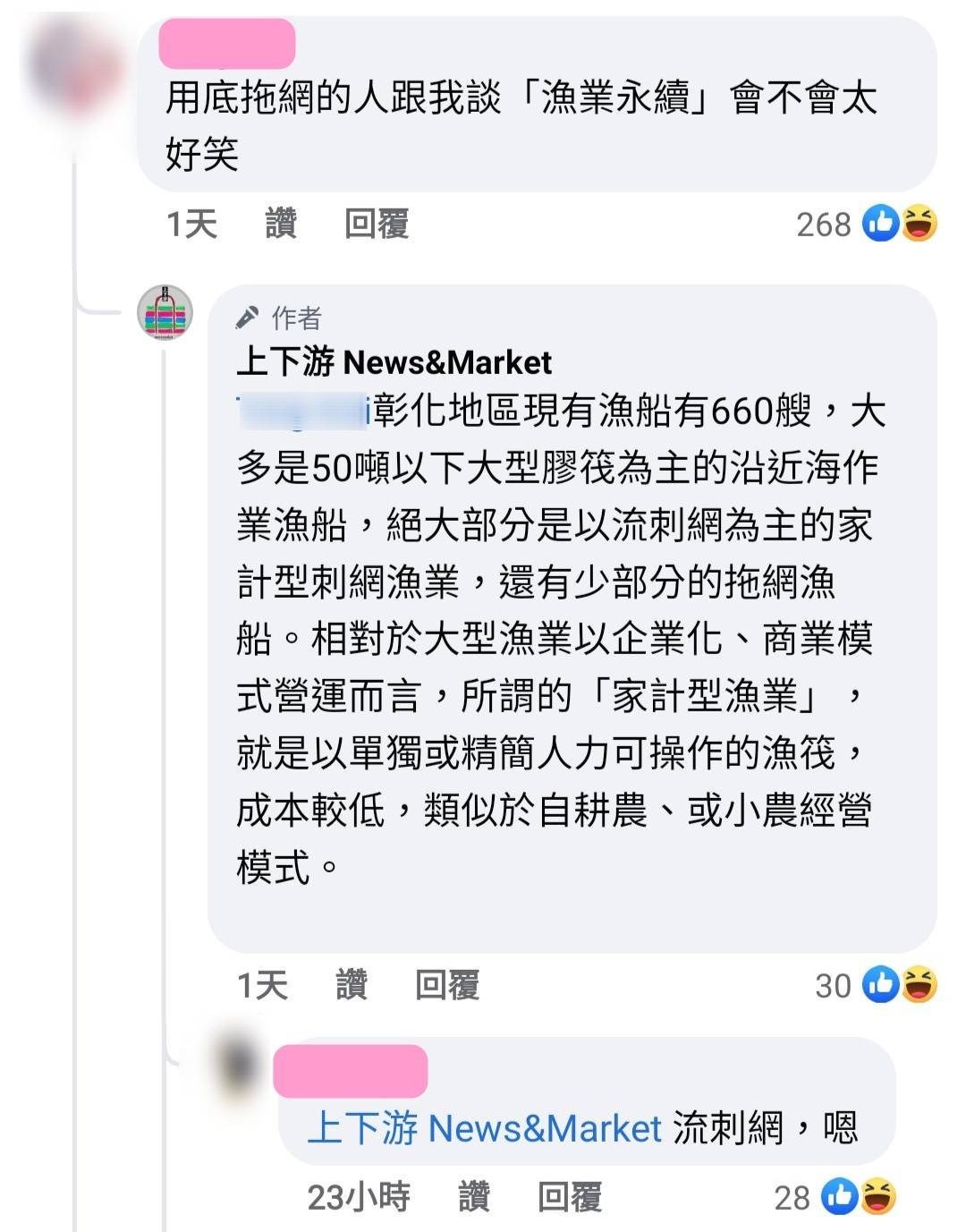
Task: Click the 上下游 News&Market mention in last reply
Action: (484, 1128)
